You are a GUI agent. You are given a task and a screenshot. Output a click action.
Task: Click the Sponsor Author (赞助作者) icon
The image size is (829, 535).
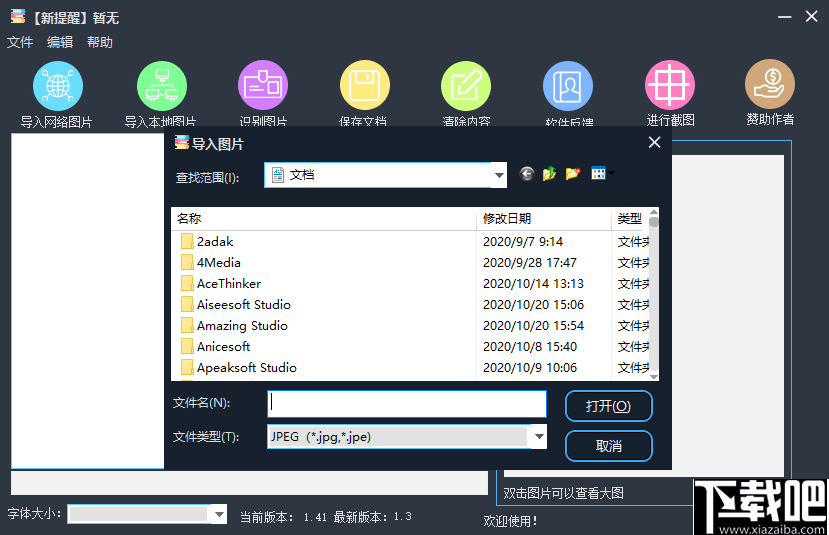point(770,84)
